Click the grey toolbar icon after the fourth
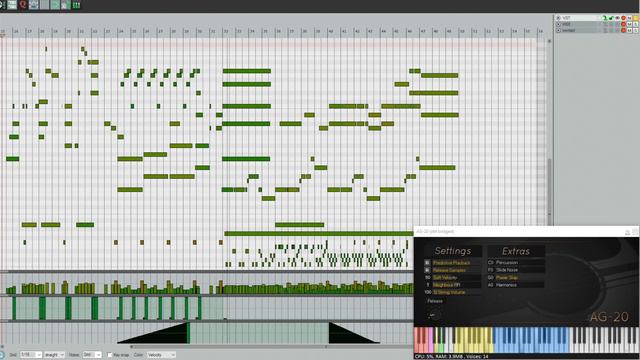 44,4
